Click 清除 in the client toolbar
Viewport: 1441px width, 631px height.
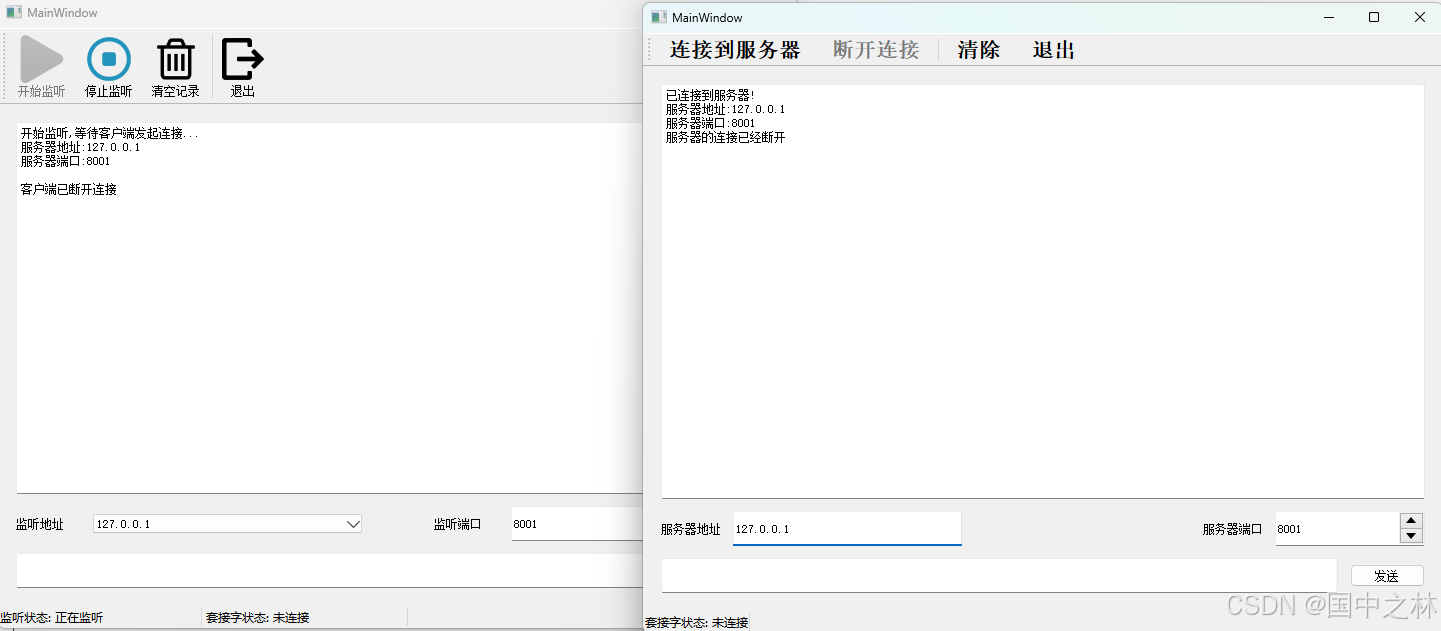pos(979,50)
